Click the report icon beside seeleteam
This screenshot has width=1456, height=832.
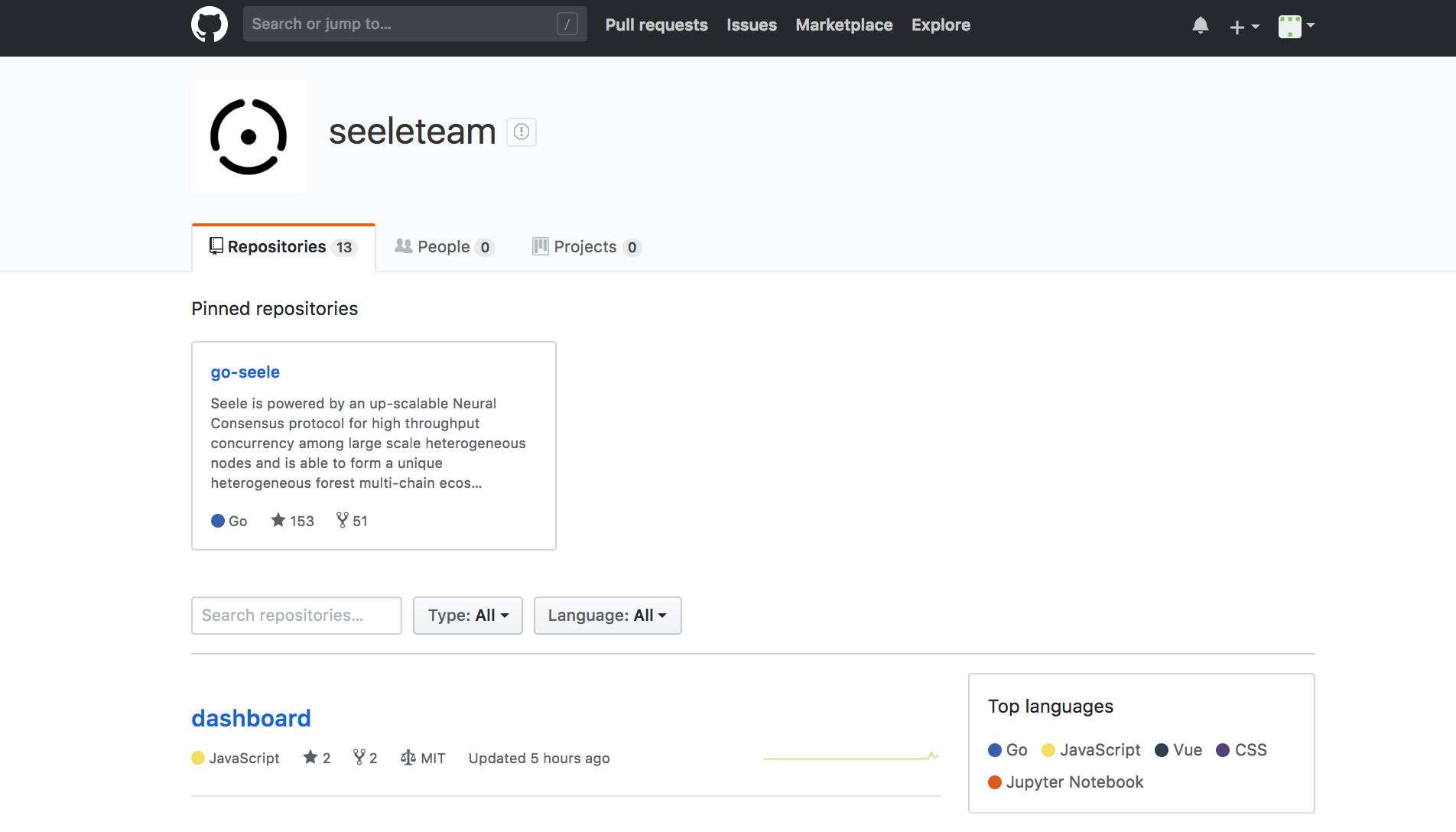[x=522, y=132]
